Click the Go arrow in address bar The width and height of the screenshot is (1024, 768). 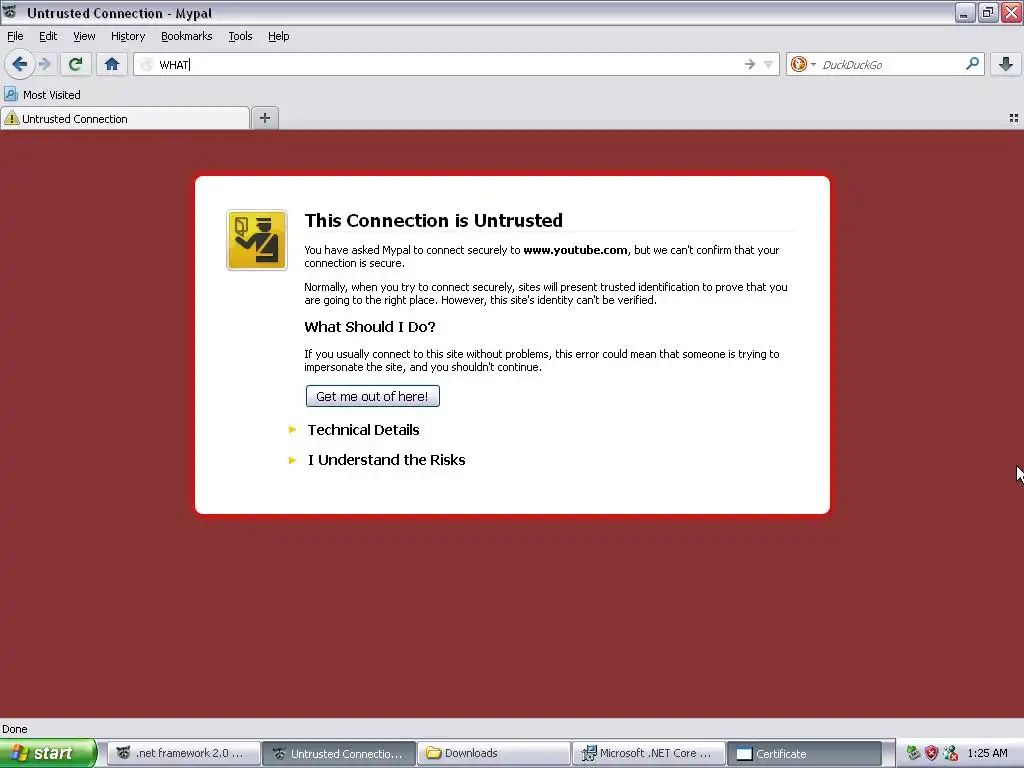point(750,64)
